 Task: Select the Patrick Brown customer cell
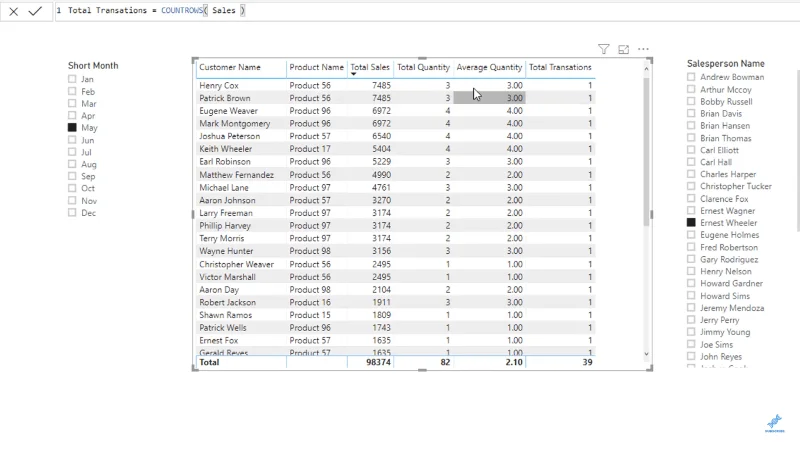tap(224, 98)
